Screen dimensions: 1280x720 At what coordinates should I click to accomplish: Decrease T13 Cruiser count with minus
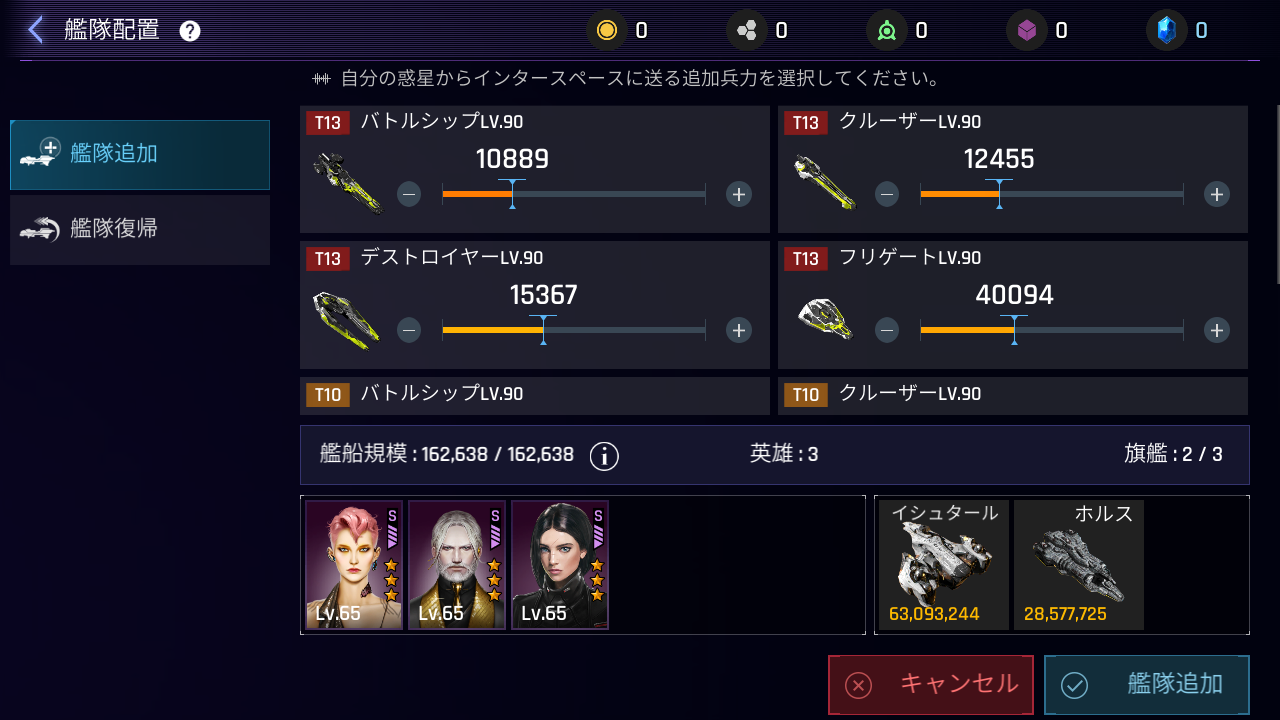coord(887,194)
